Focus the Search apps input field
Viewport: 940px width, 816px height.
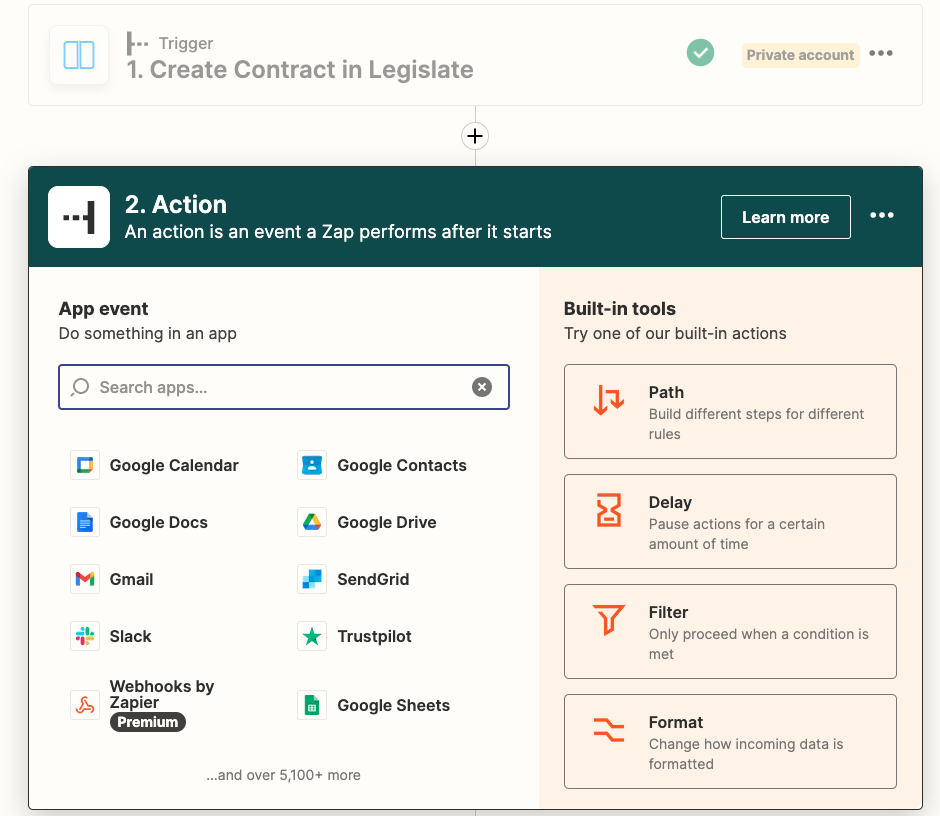pyautogui.click(x=284, y=387)
